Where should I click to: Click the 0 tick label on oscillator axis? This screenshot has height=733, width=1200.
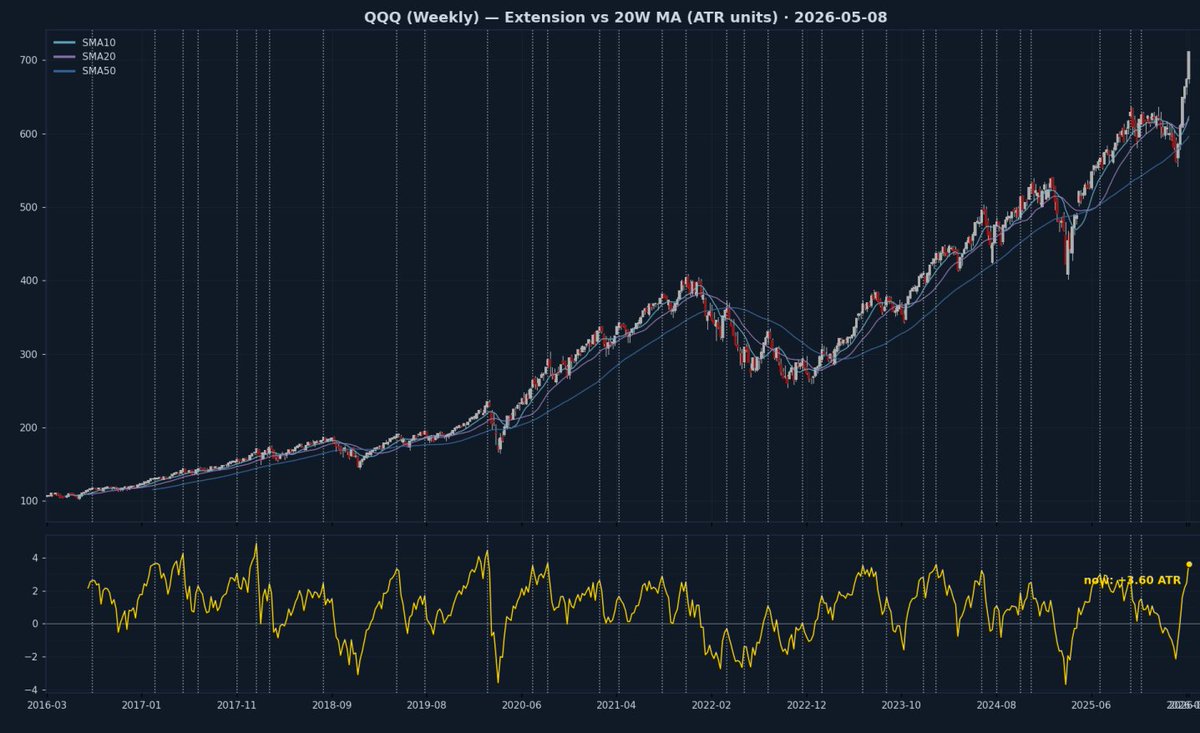[35, 624]
